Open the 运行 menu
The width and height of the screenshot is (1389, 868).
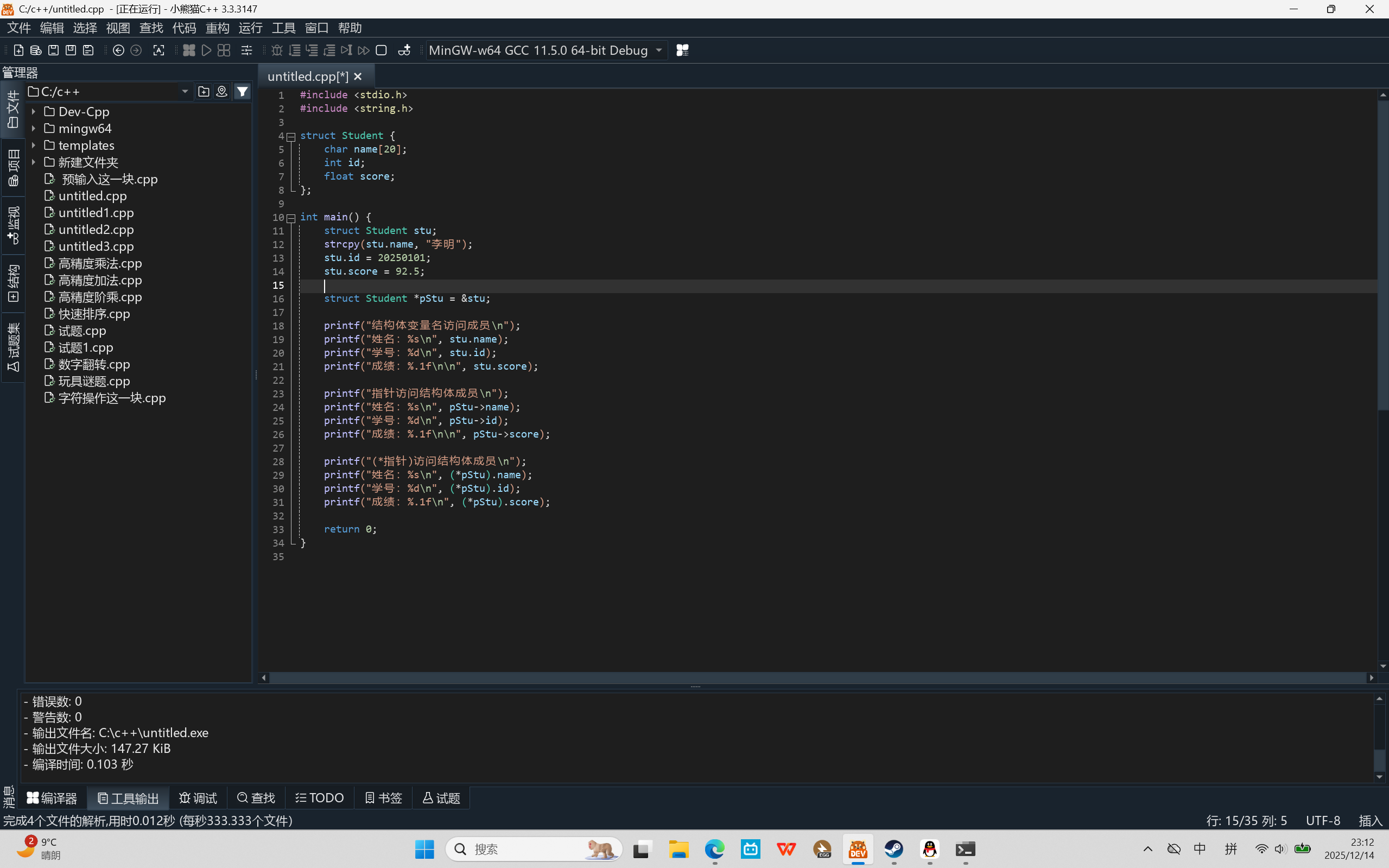coord(250,28)
